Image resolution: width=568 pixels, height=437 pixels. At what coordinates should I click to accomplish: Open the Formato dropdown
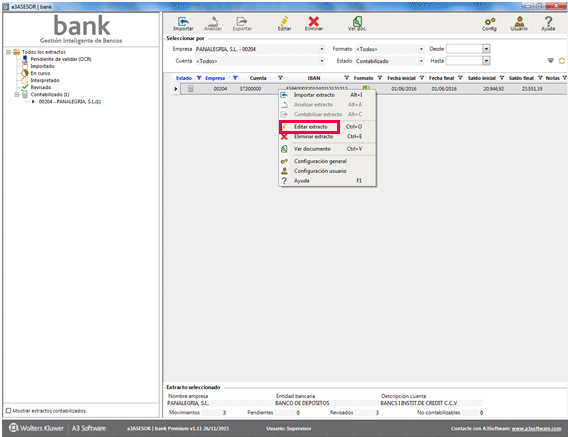point(421,49)
